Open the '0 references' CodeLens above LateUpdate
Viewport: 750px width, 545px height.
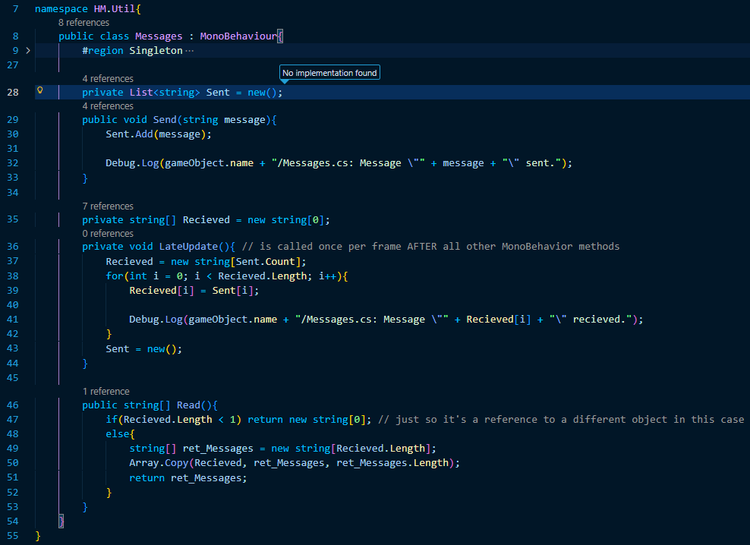coord(108,234)
